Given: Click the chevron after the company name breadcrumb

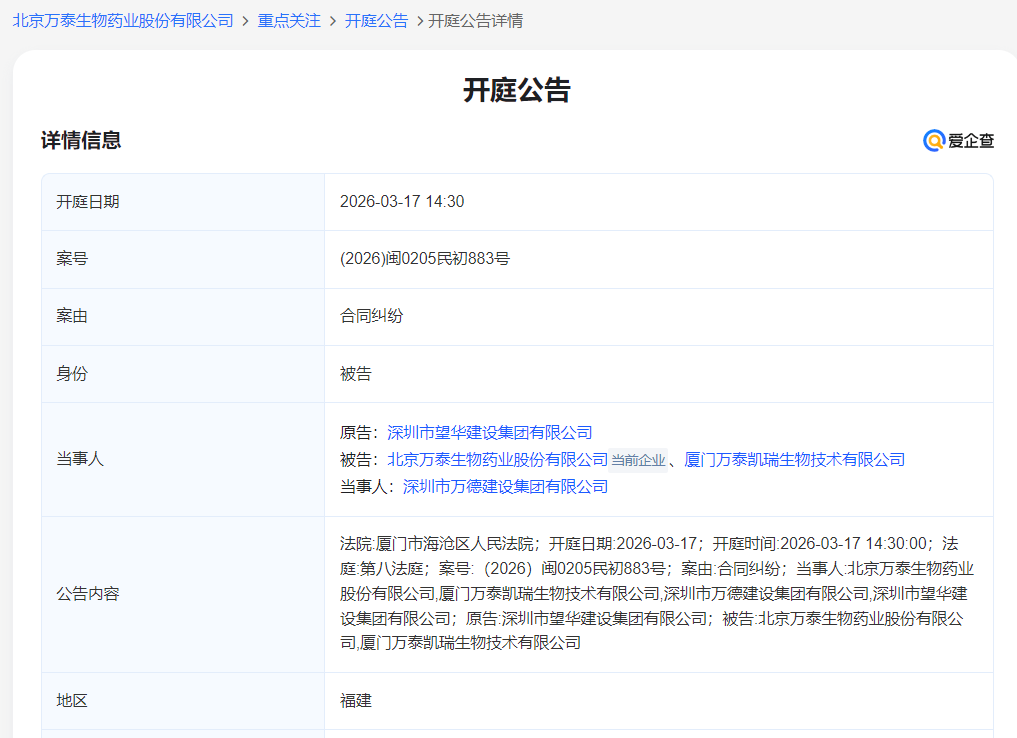Looking at the screenshot, I should coord(245,21).
